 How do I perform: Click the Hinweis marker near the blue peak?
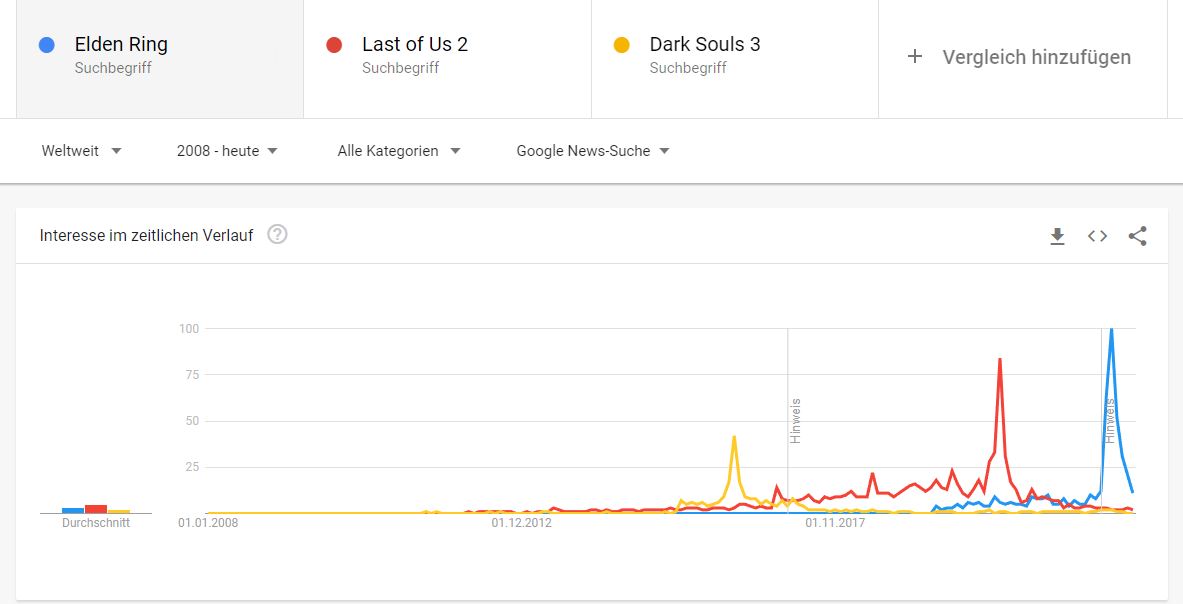(x=1109, y=421)
